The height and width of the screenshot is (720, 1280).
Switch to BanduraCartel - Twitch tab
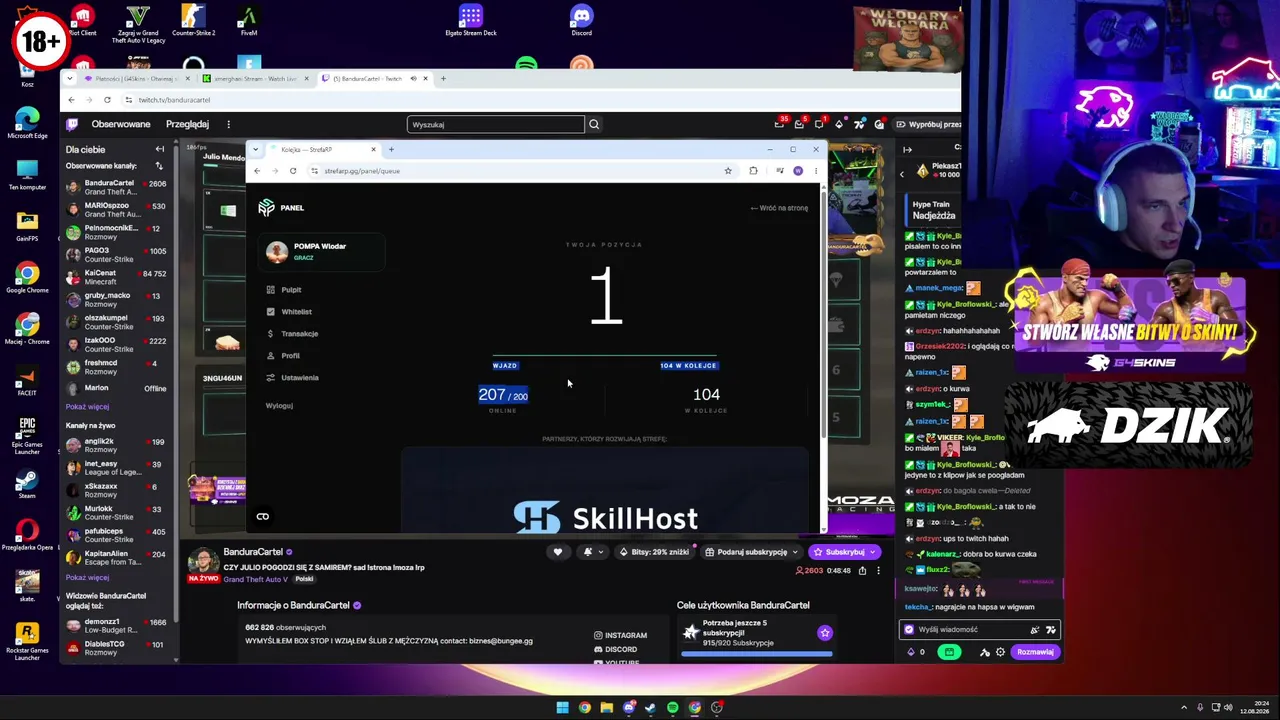375,79
